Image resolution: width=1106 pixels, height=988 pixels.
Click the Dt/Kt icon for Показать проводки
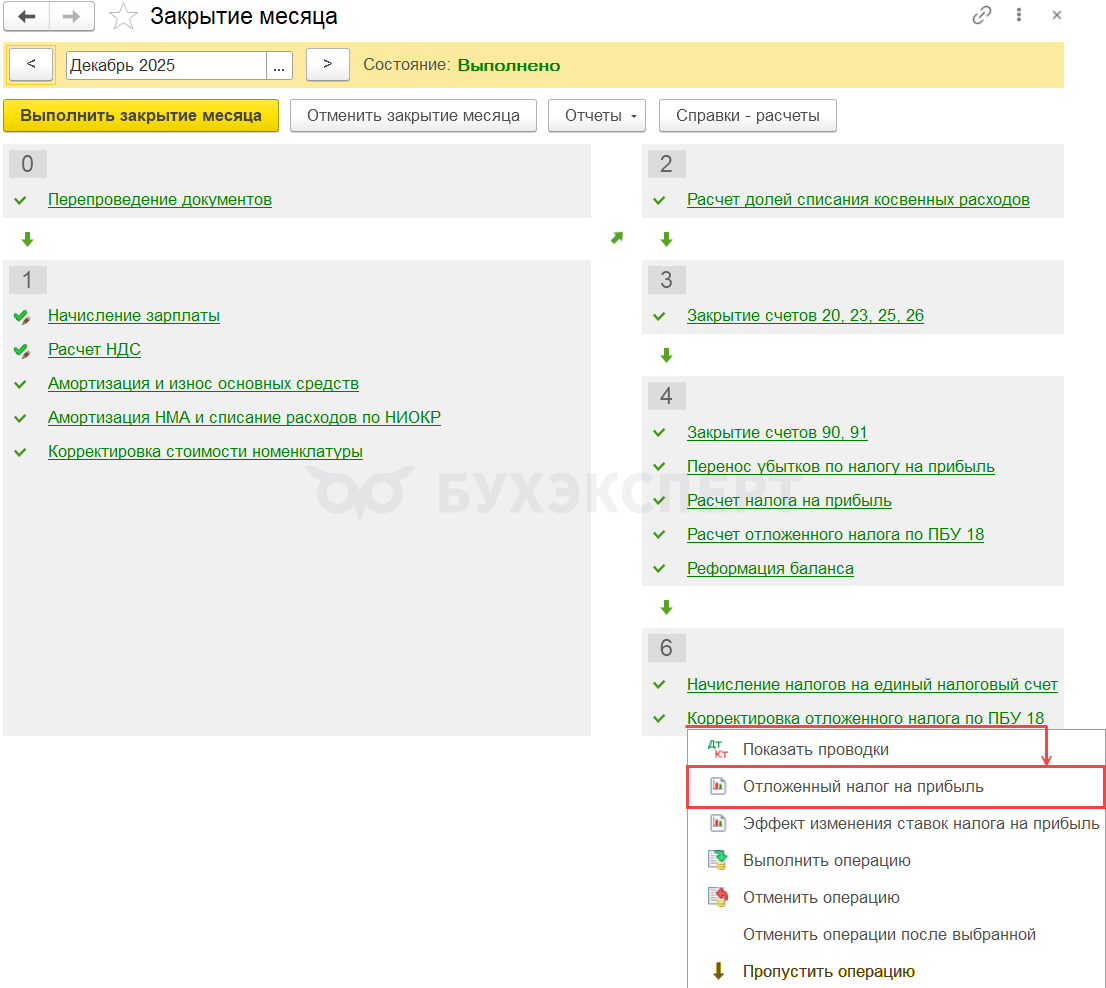pyautogui.click(x=717, y=749)
